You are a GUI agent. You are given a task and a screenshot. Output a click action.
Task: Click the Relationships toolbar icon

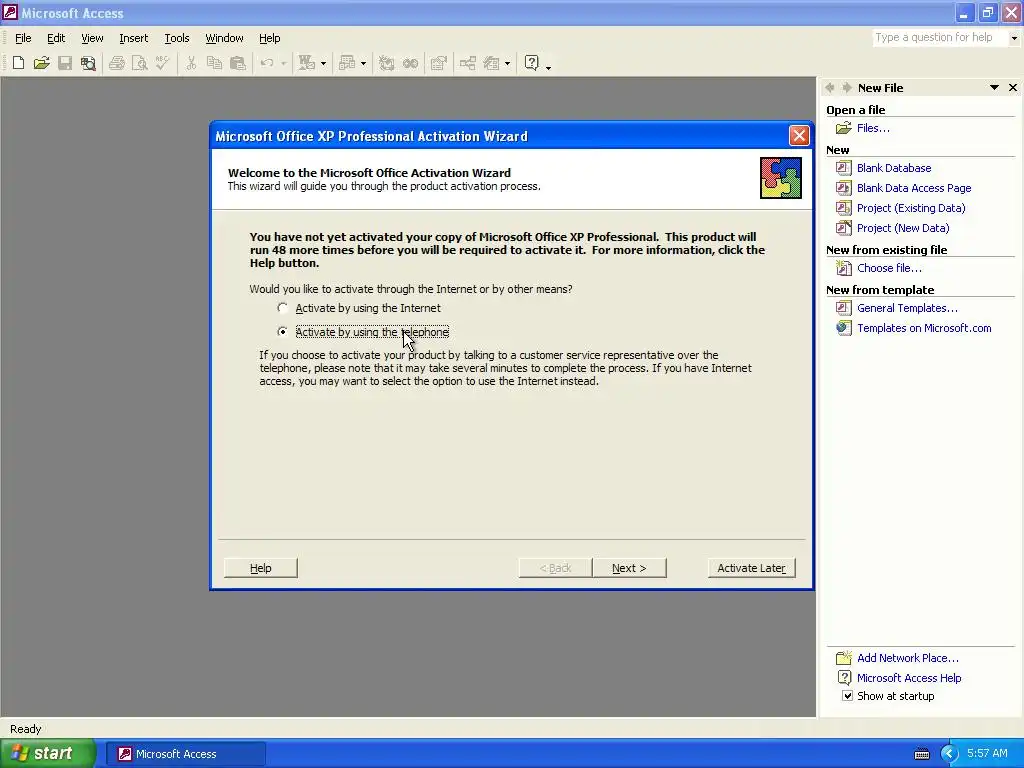point(468,63)
